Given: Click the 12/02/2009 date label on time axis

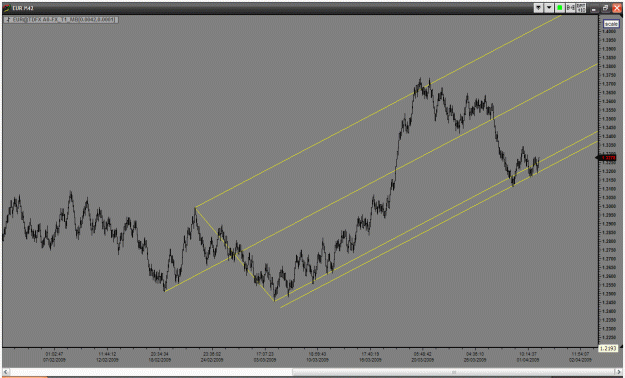Looking at the screenshot, I should tap(107, 360).
